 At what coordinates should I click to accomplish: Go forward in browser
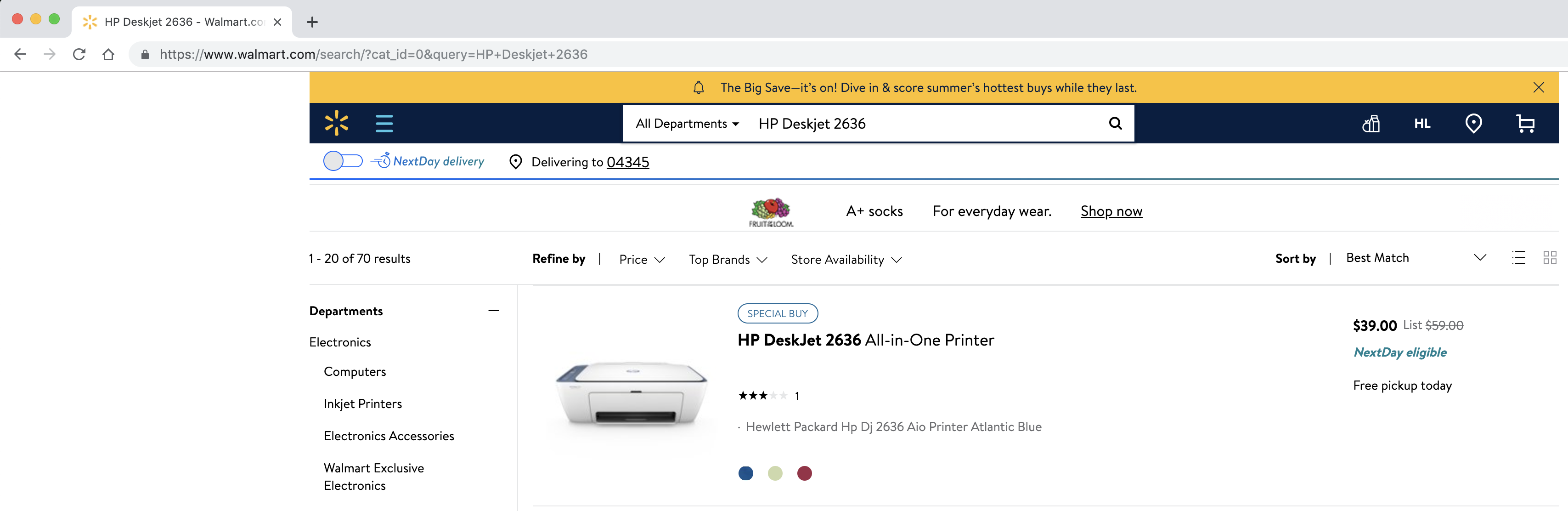coord(50,54)
